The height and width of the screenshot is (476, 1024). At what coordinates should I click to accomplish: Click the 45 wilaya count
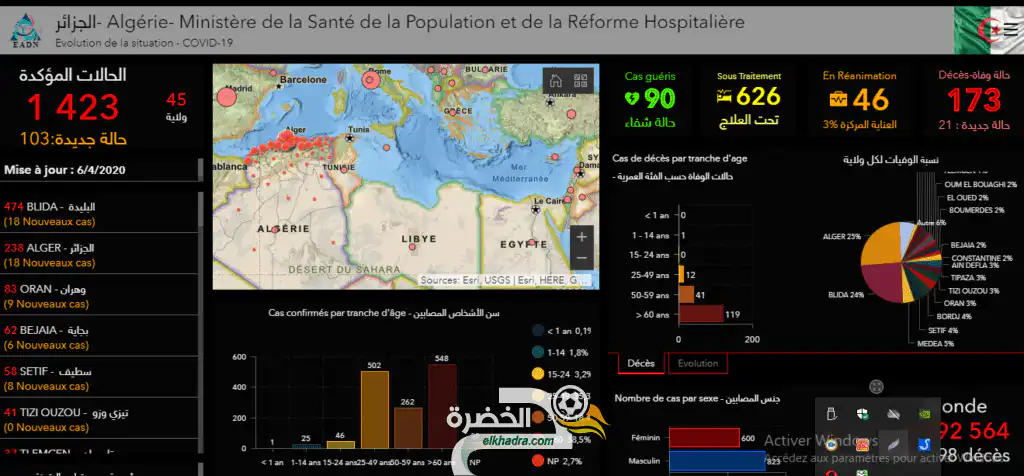(176, 100)
